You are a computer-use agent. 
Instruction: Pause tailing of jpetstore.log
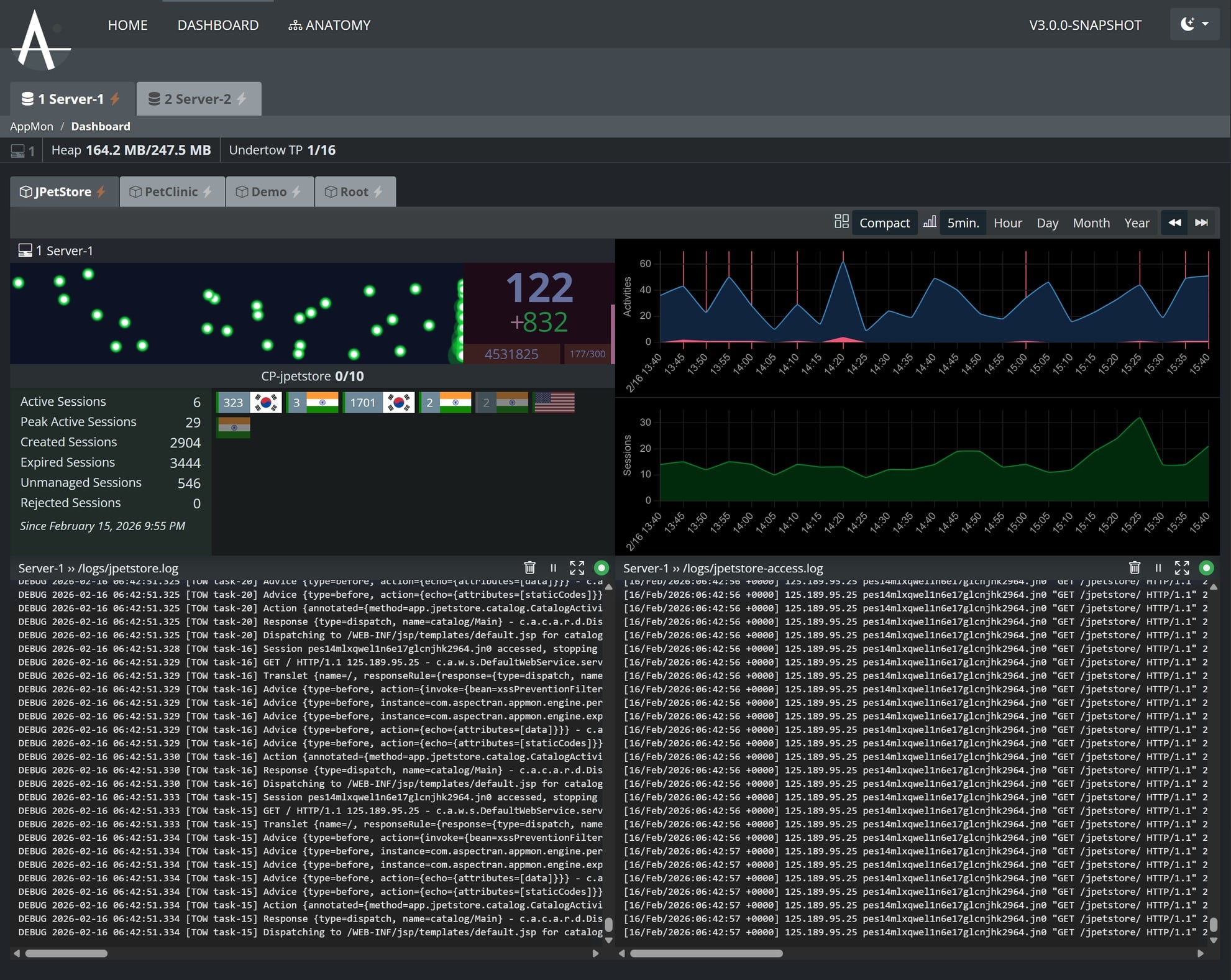coord(553,567)
